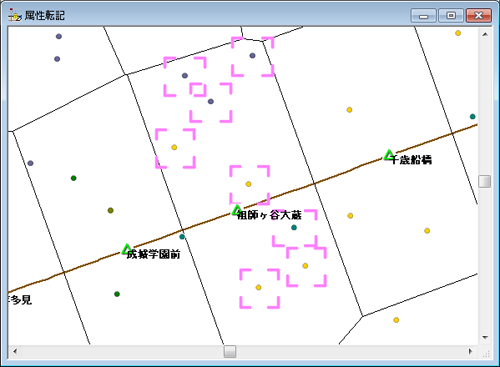This screenshot has height=367, width=500.
Task: Select the purple point in topmost pink bracket
Action: pyautogui.click(x=252, y=56)
